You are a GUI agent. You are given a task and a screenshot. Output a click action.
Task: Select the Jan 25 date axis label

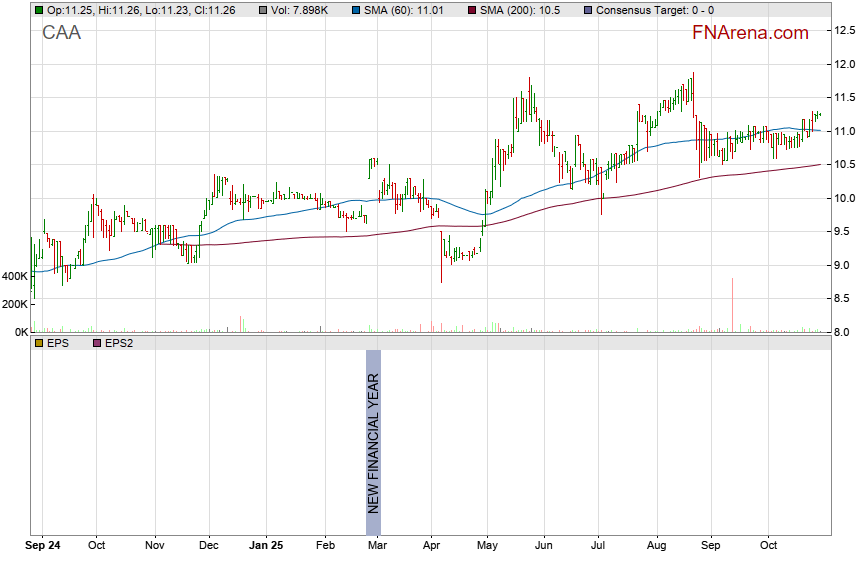click(x=266, y=546)
